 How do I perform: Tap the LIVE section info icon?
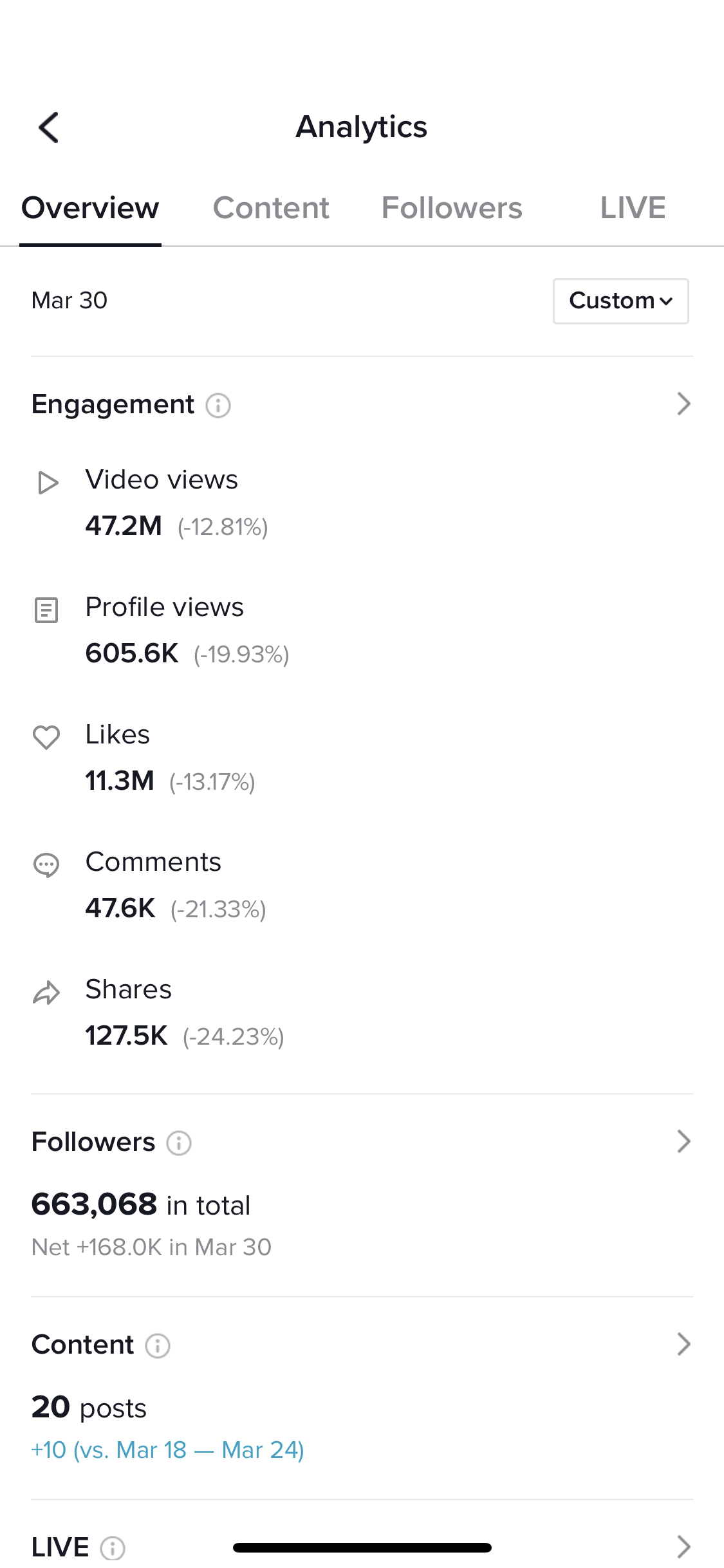coord(113,1547)
